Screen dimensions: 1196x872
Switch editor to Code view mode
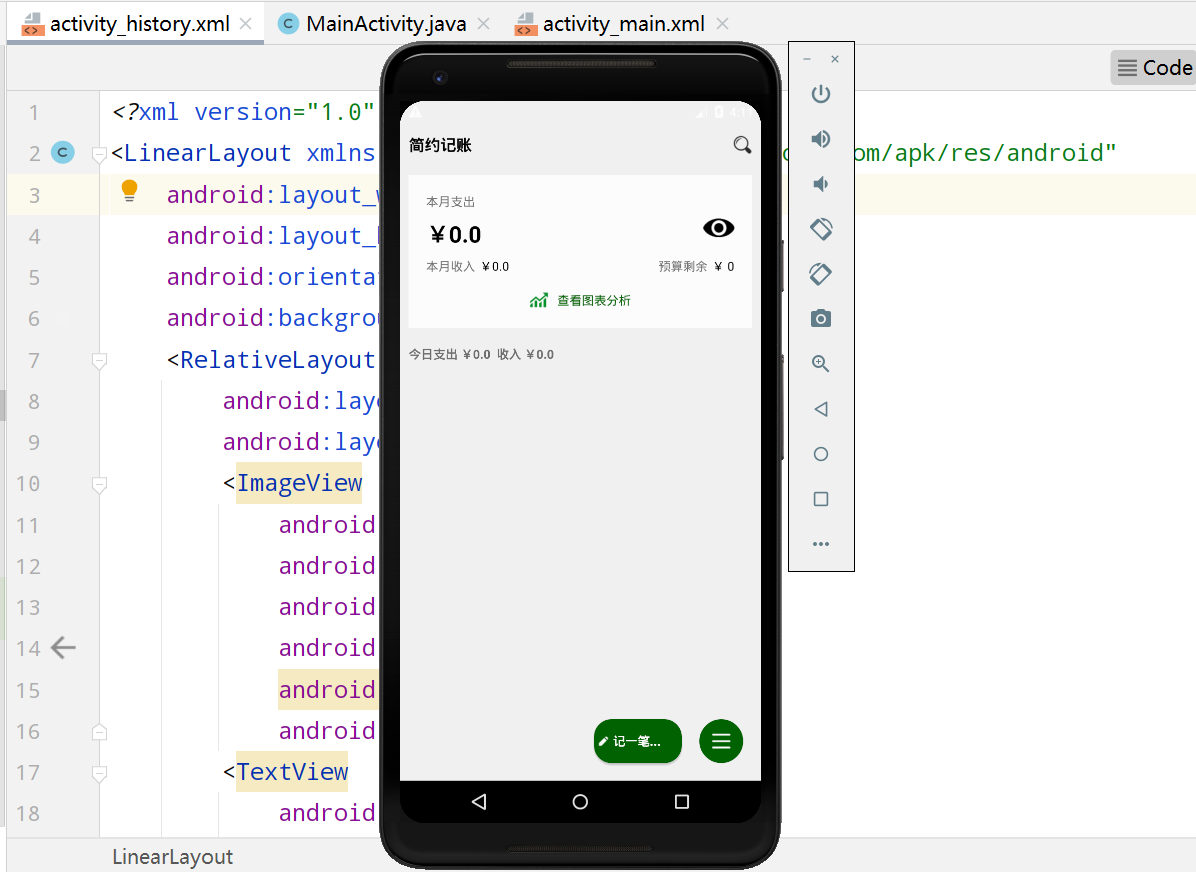click(x=1154, y=68)
